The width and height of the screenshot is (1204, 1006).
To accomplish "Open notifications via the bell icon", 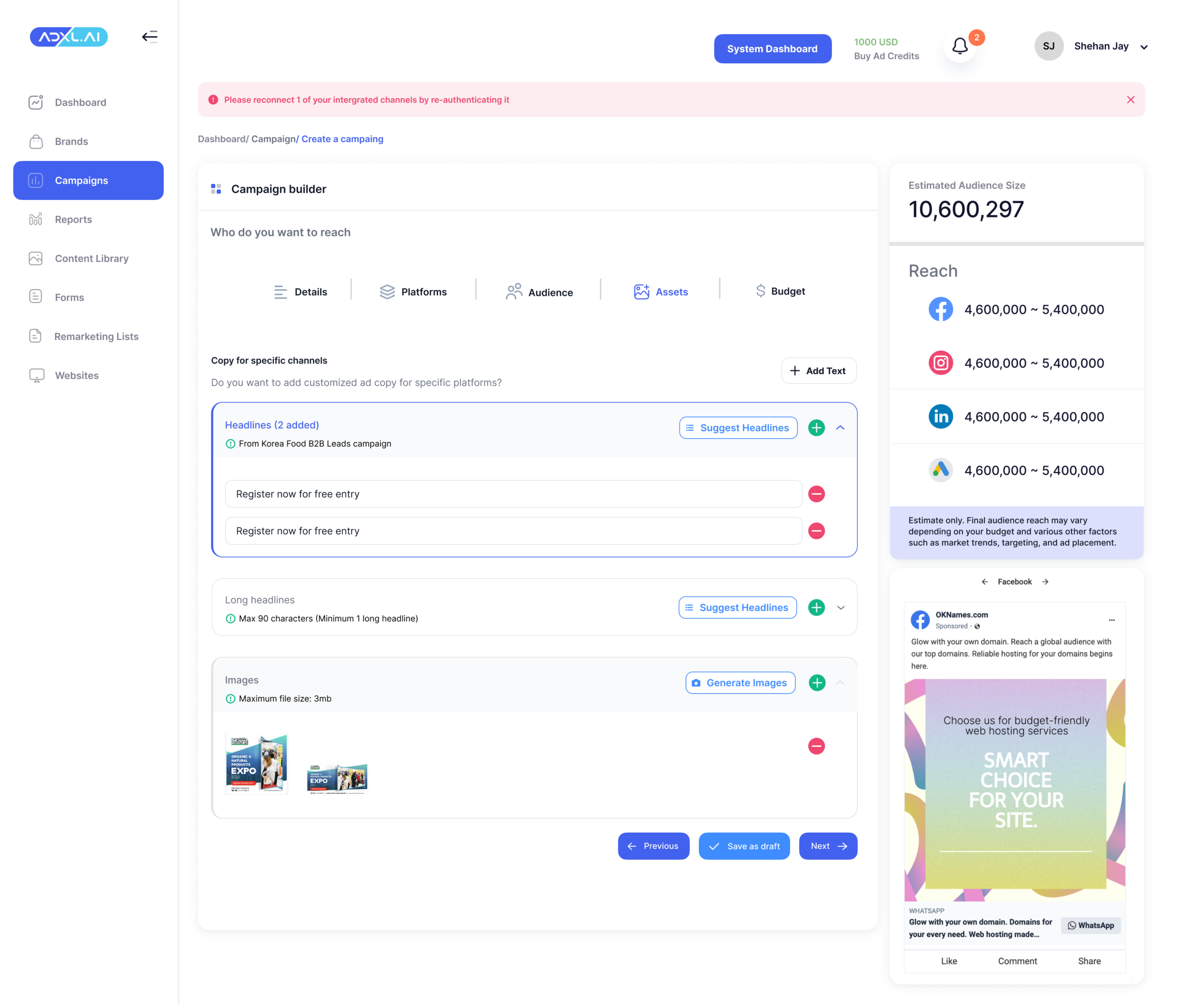I will (x=960, y=46).
